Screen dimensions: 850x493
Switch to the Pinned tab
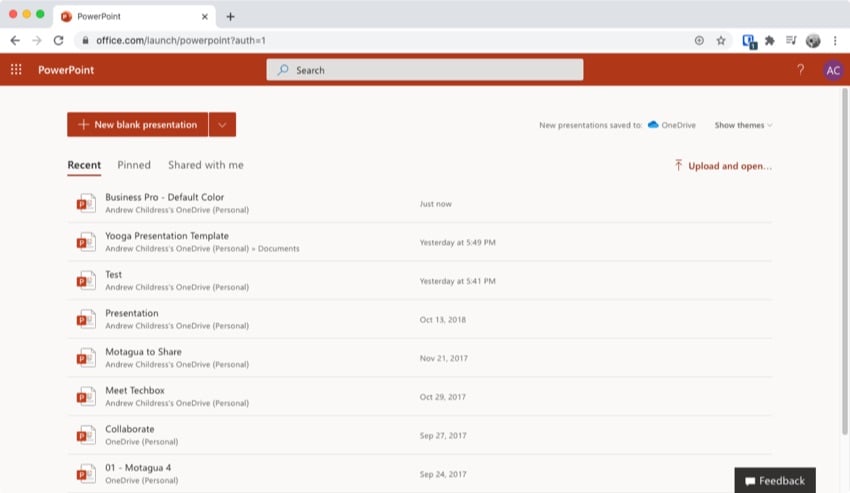(x=134, y=165)
